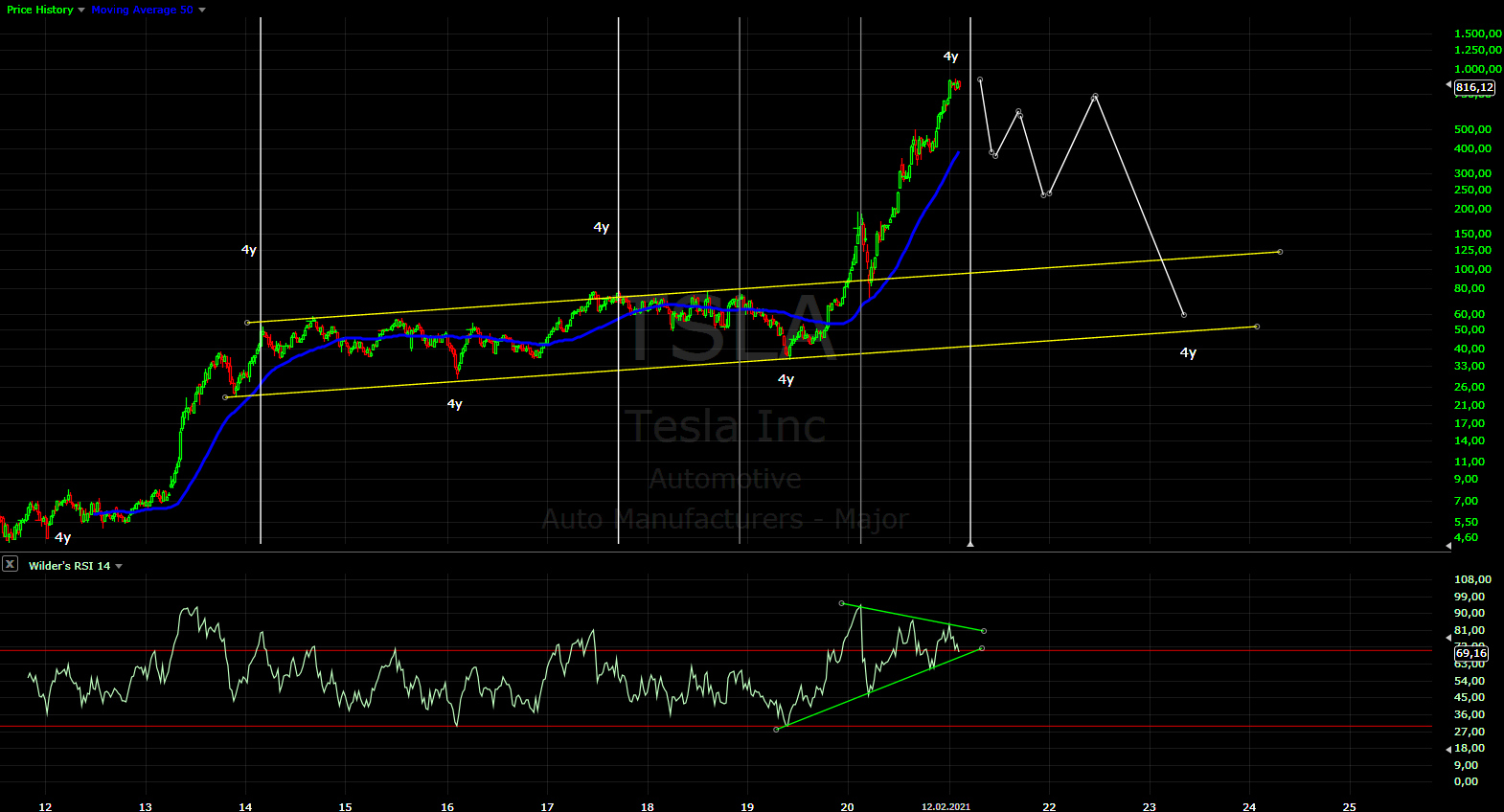
Task: Select the white vertical line between 2017 and 2018
Action: click(618, 281)
